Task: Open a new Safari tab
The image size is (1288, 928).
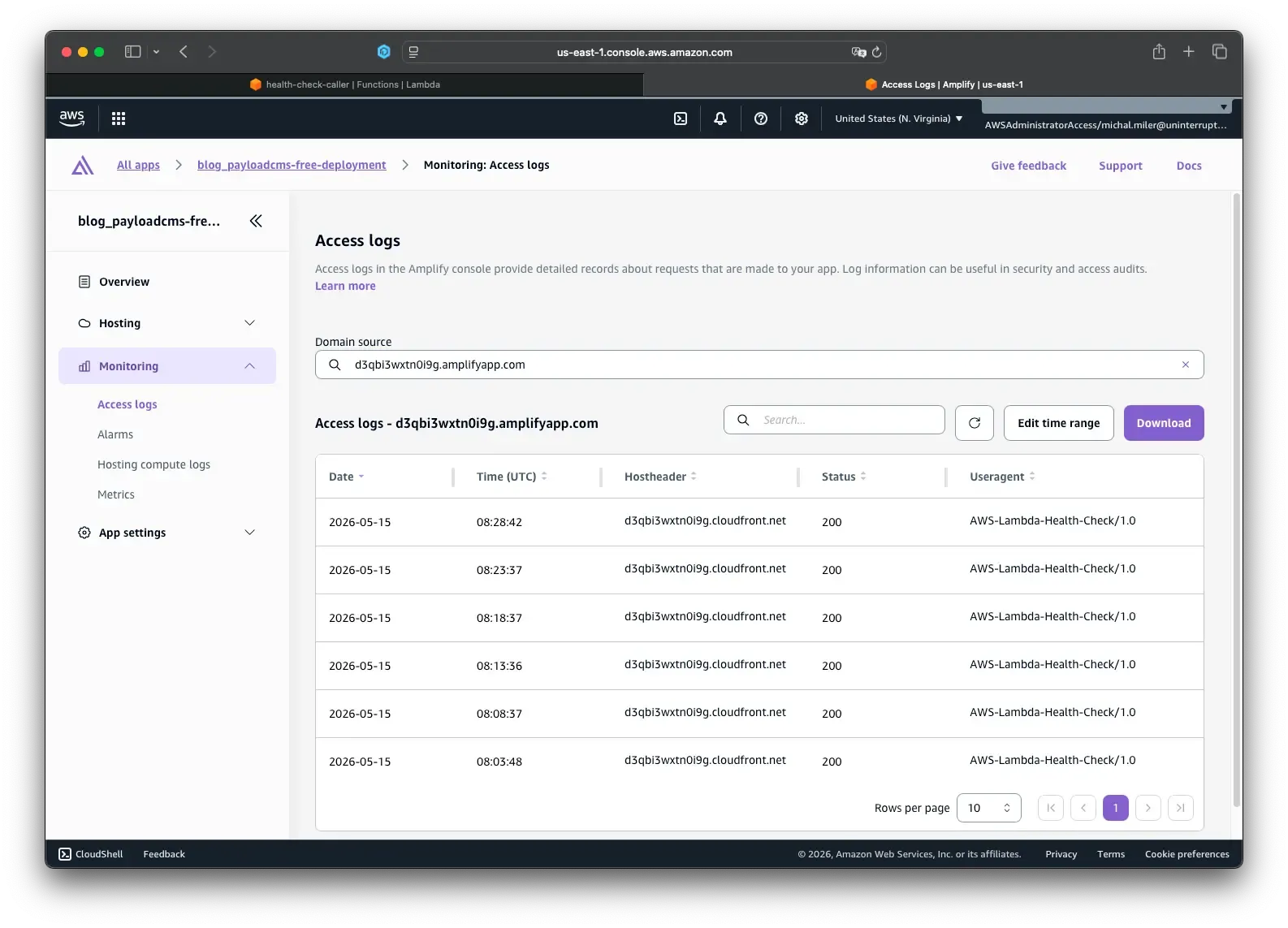Action: 1189,52
